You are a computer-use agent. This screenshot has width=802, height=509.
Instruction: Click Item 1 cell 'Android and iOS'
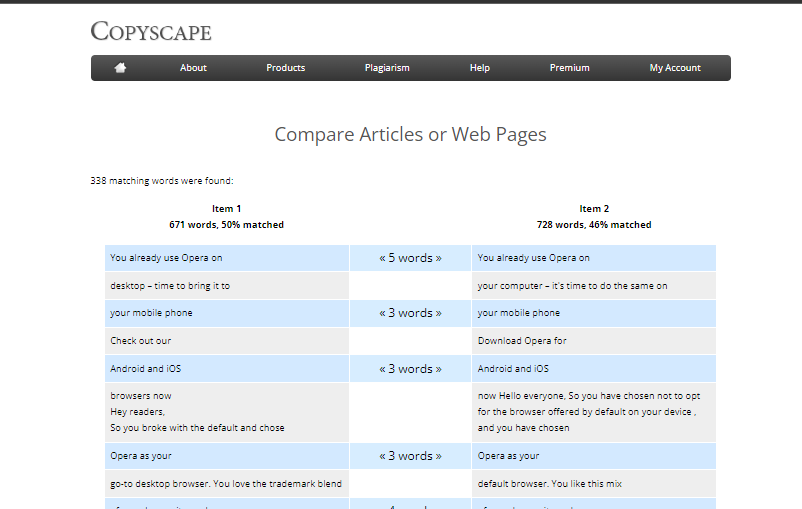point(227,369)
